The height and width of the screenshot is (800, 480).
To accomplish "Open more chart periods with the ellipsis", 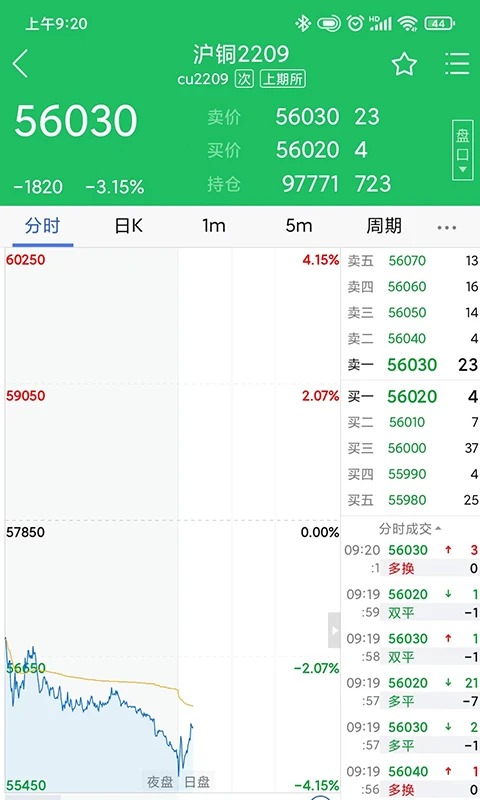I will tap(446, 228).
